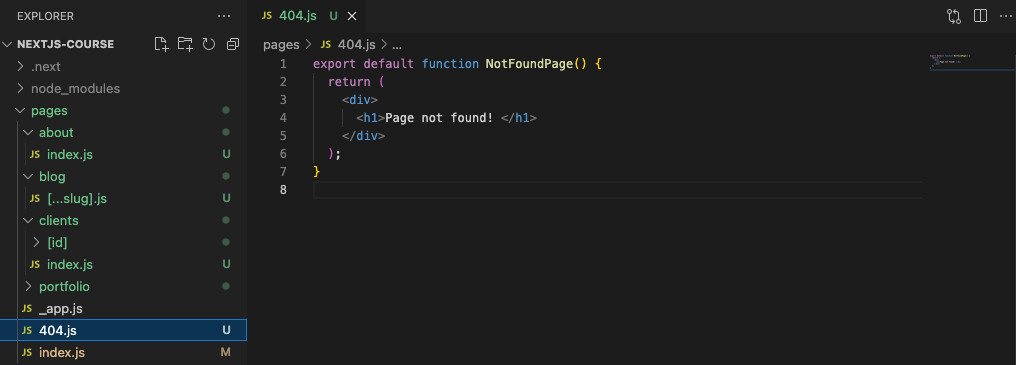
Task: Open source control changes icon in editor toolbar
Action: pos(954,16)
